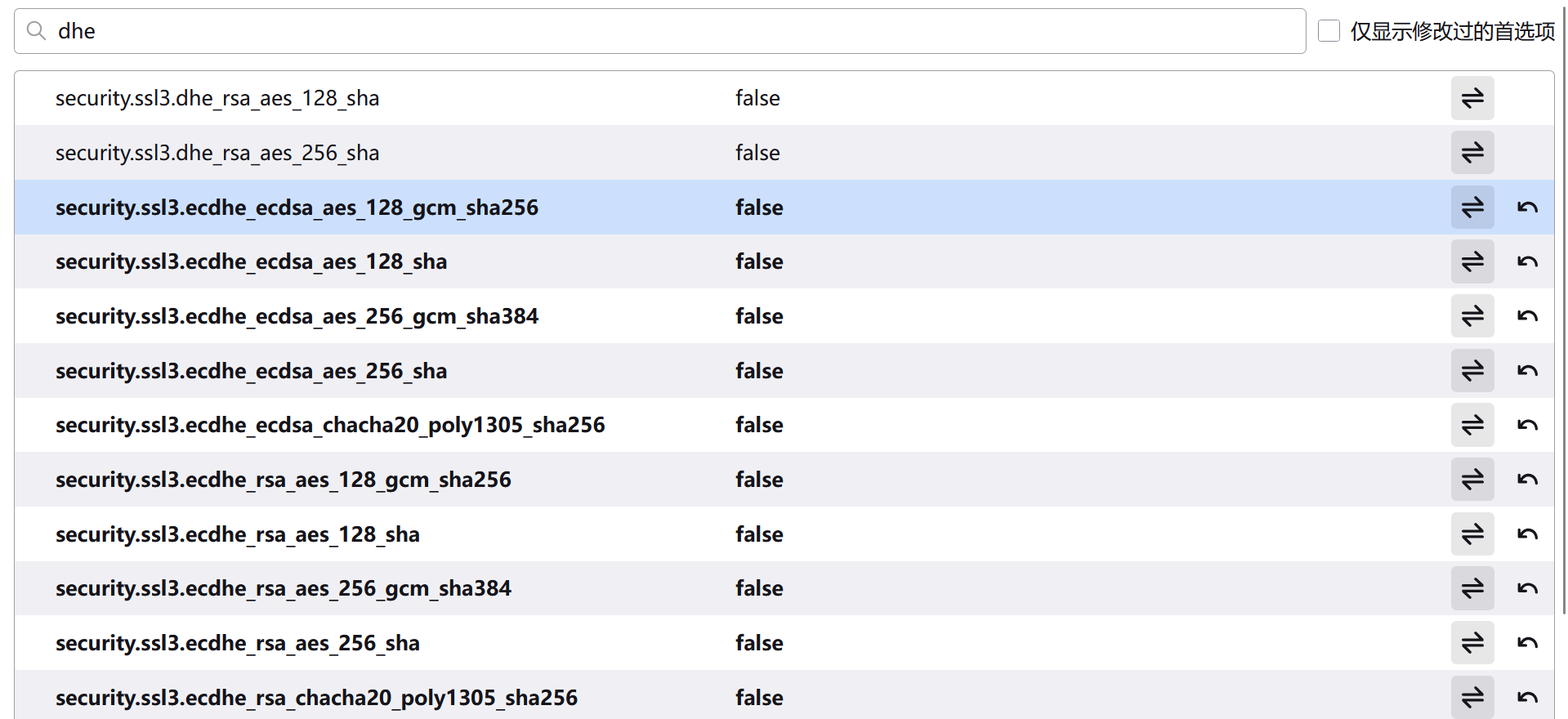This screenshot has width=1568, height=719.
Task: Click reset arrow for ecdhe_ecdsa_aes_256_gcm_sha384
Action: tap(1526, 316)
